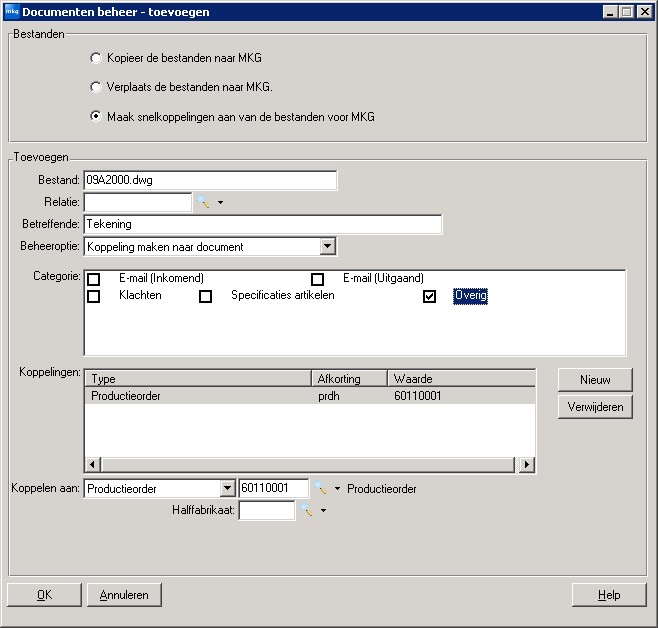The image size is (658, 628).
Task: Open the Help button
Action: pyautogui.click(x=609, y=595)
